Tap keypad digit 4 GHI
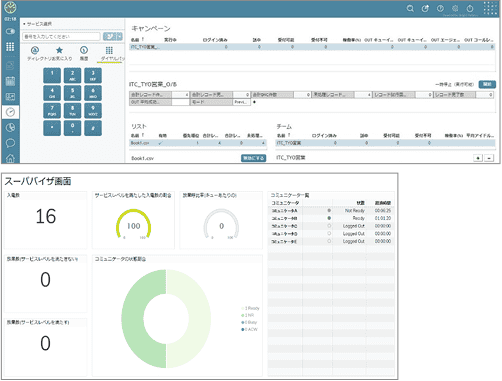Image resolution: width=502 pixels, height=381 pixels. (x=52, y=93)
